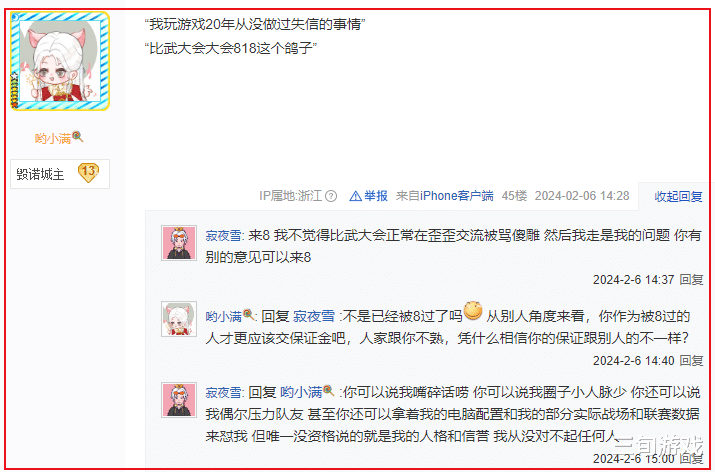Click the 寂夜雪 mention in the second reply
This screenshot has height=472, width=715.
(x=314, y=316)
